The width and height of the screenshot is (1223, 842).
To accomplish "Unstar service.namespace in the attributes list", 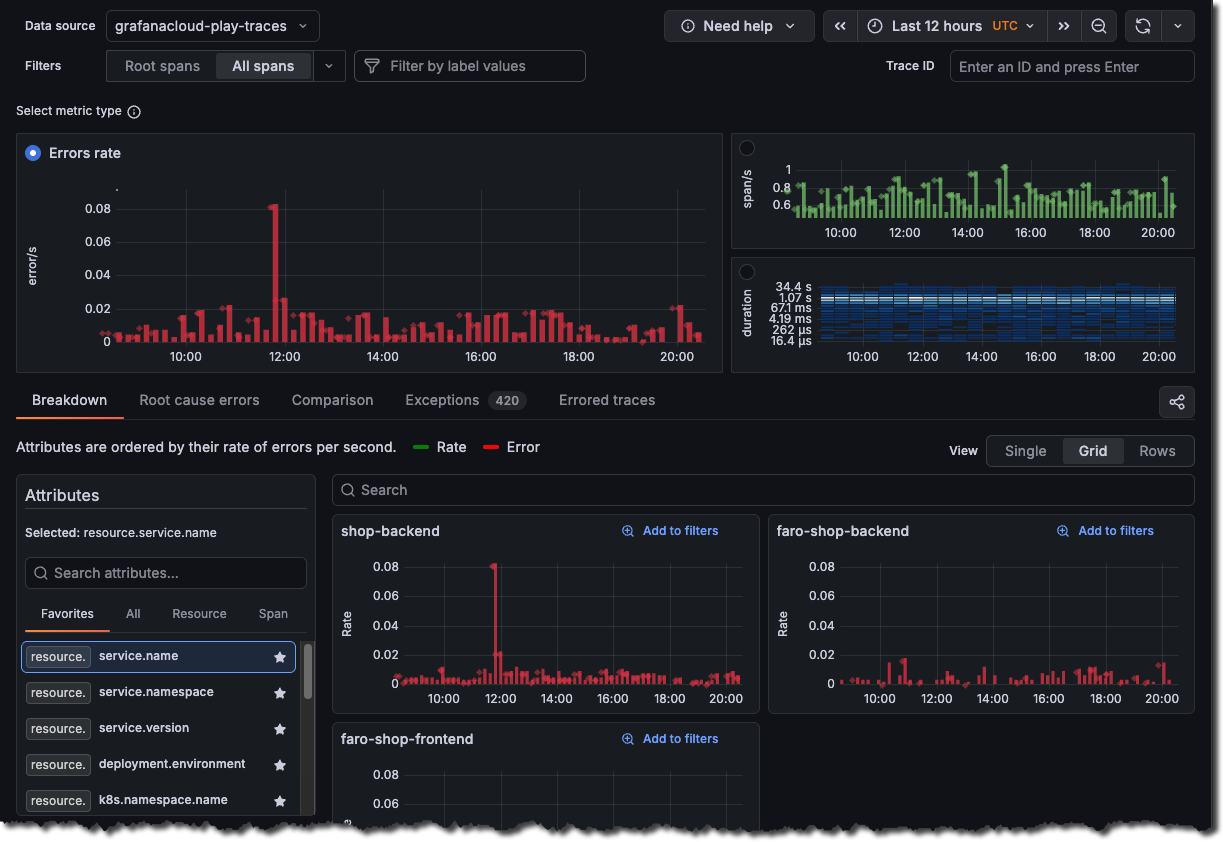I will 279,692.
